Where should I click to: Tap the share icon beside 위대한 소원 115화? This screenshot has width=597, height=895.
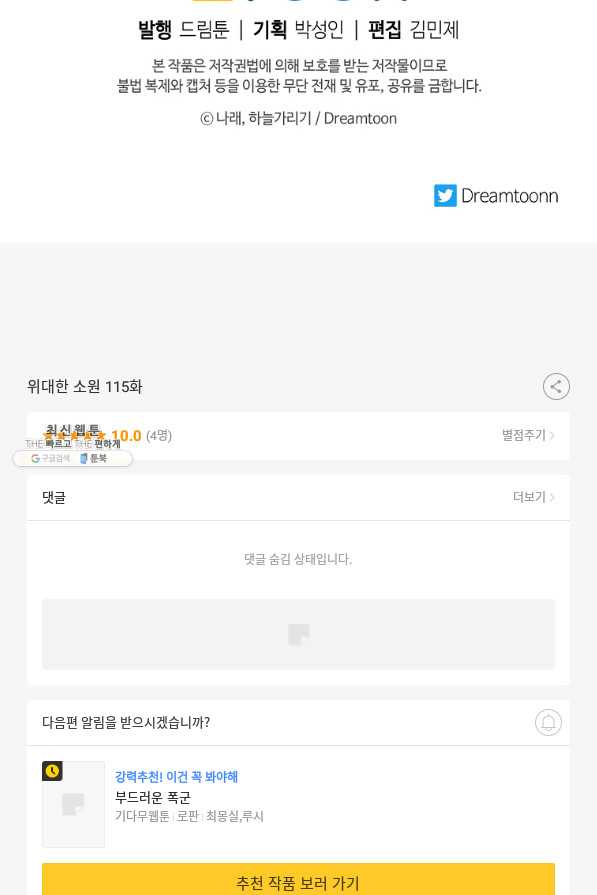pos(556,386)
